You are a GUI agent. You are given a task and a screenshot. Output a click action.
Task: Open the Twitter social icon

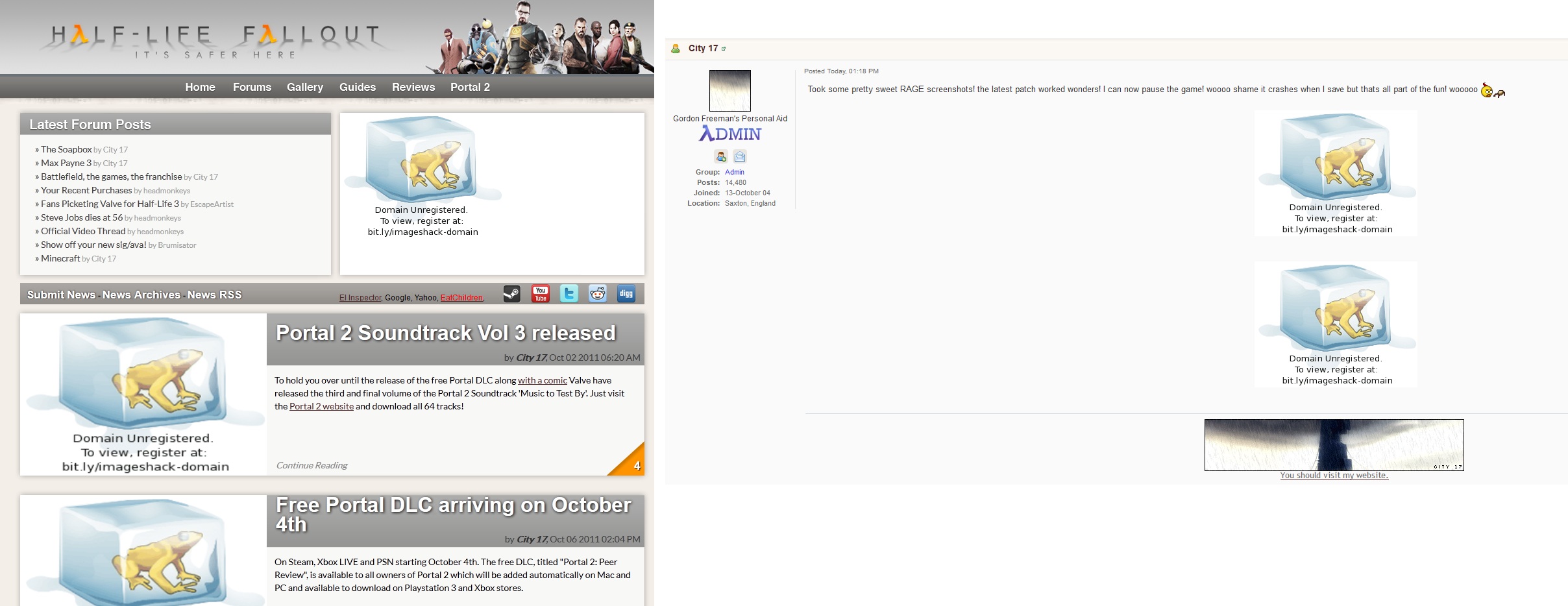coord(569,294)
